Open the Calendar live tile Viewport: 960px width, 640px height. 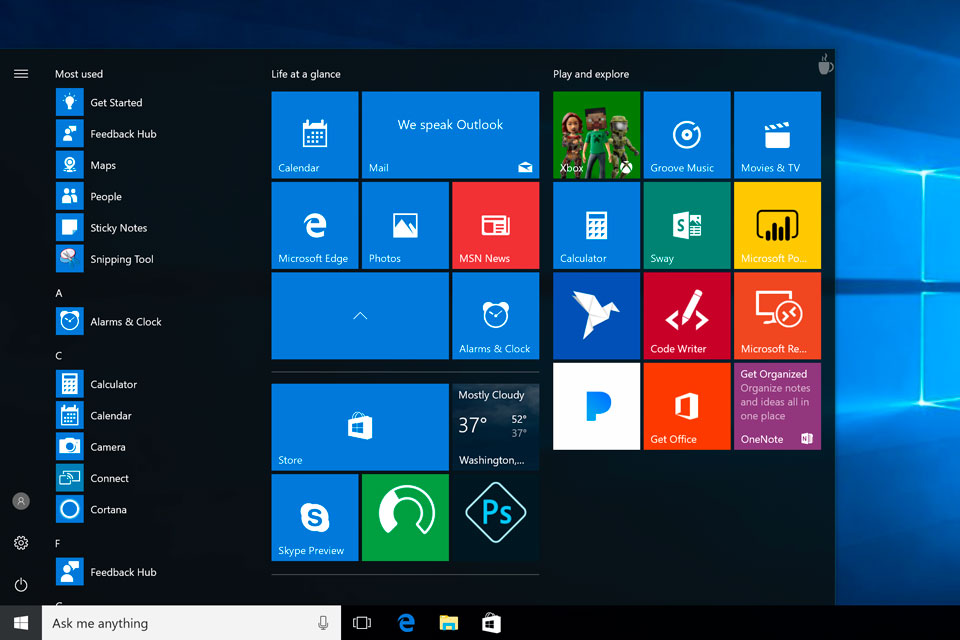pos(315,135)
